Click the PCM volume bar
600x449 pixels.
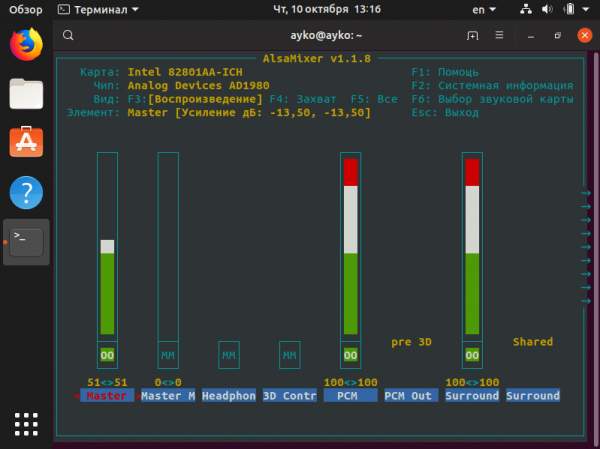351,247
